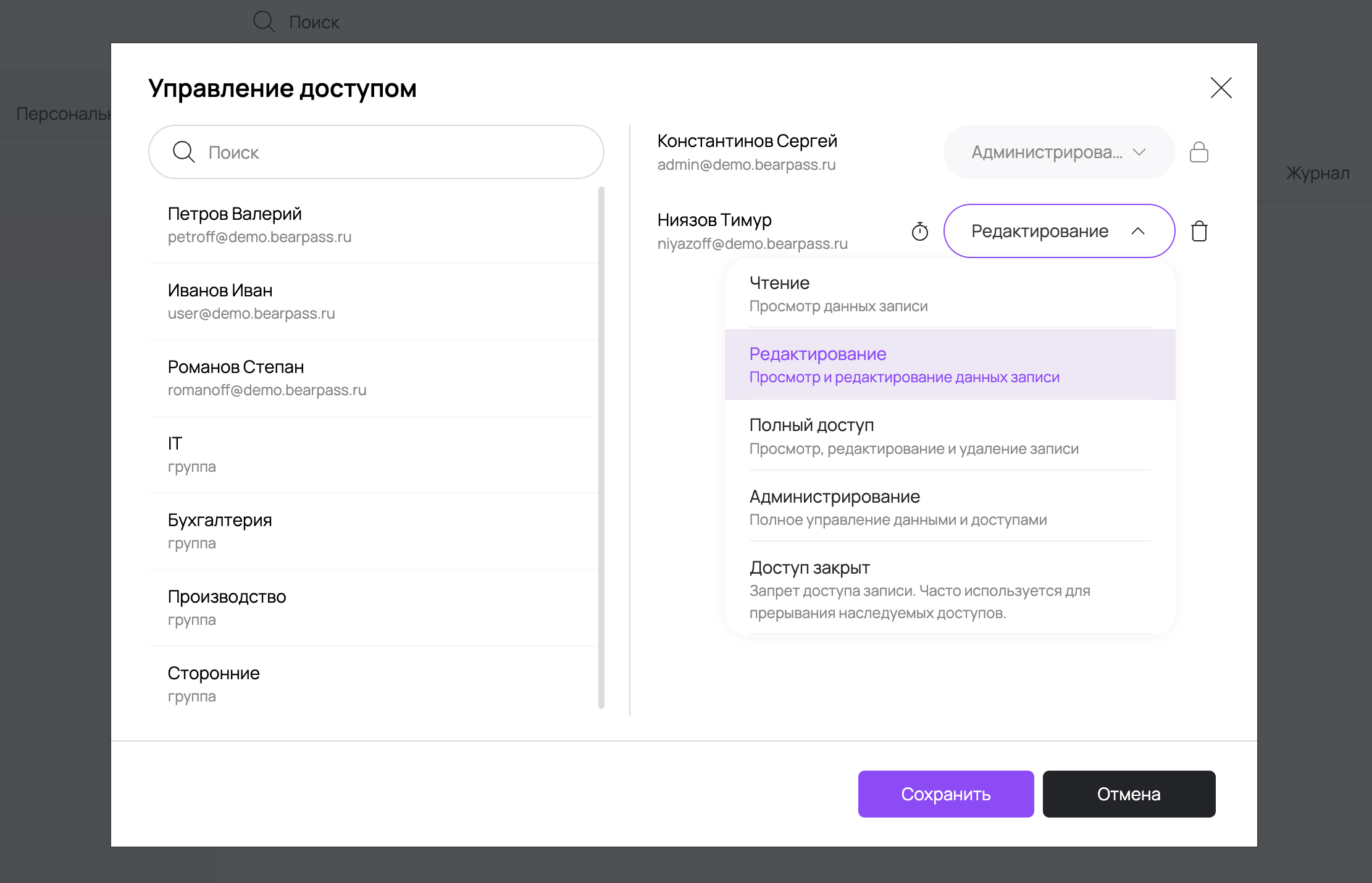Image resolution: width=1372 pixels, height=883 pixels.
Task: Click the stopwatch icon beside Редактирование dropdown
Action: [919, 231]
